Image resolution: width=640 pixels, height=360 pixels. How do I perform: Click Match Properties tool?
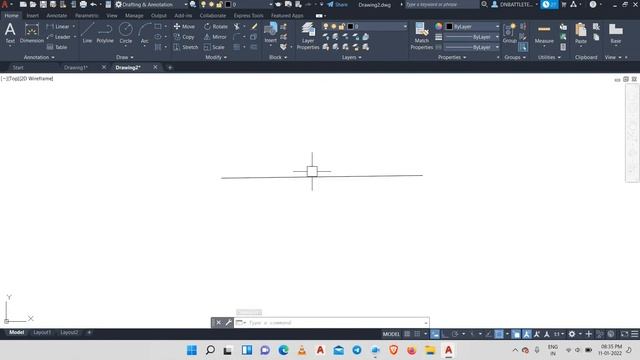tap(421, 36)
